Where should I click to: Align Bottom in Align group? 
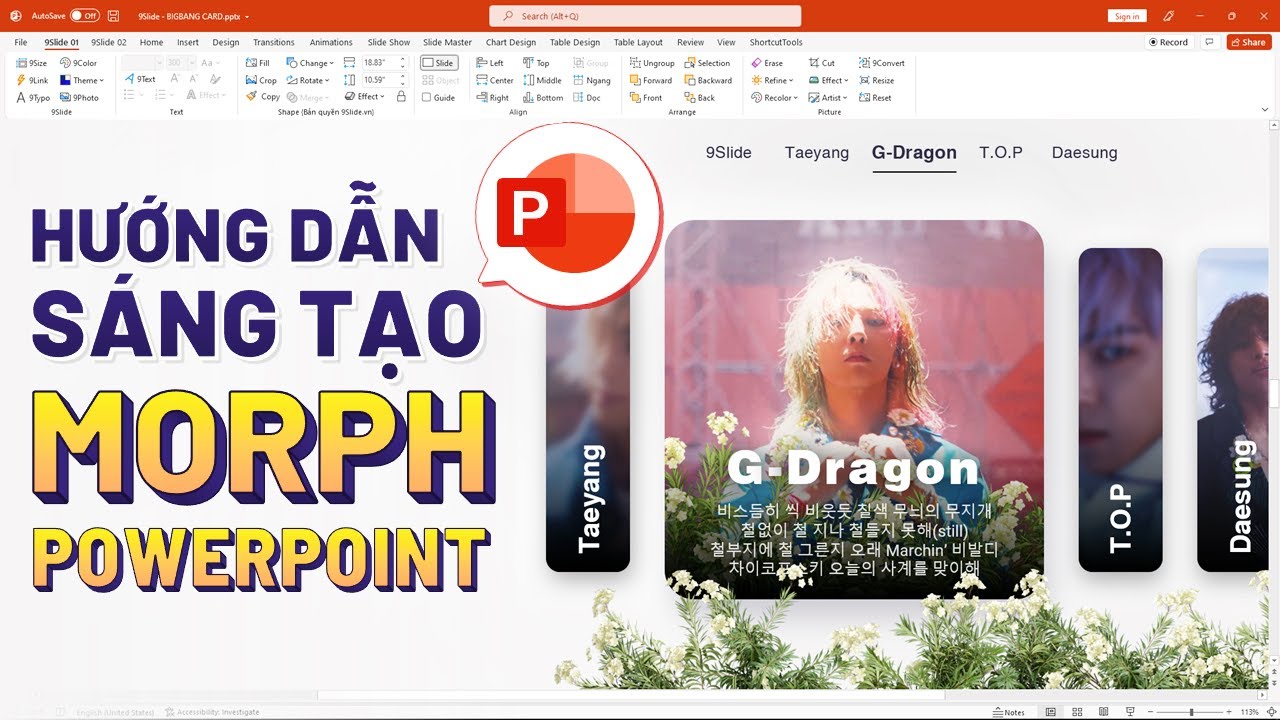coord(543,98)
